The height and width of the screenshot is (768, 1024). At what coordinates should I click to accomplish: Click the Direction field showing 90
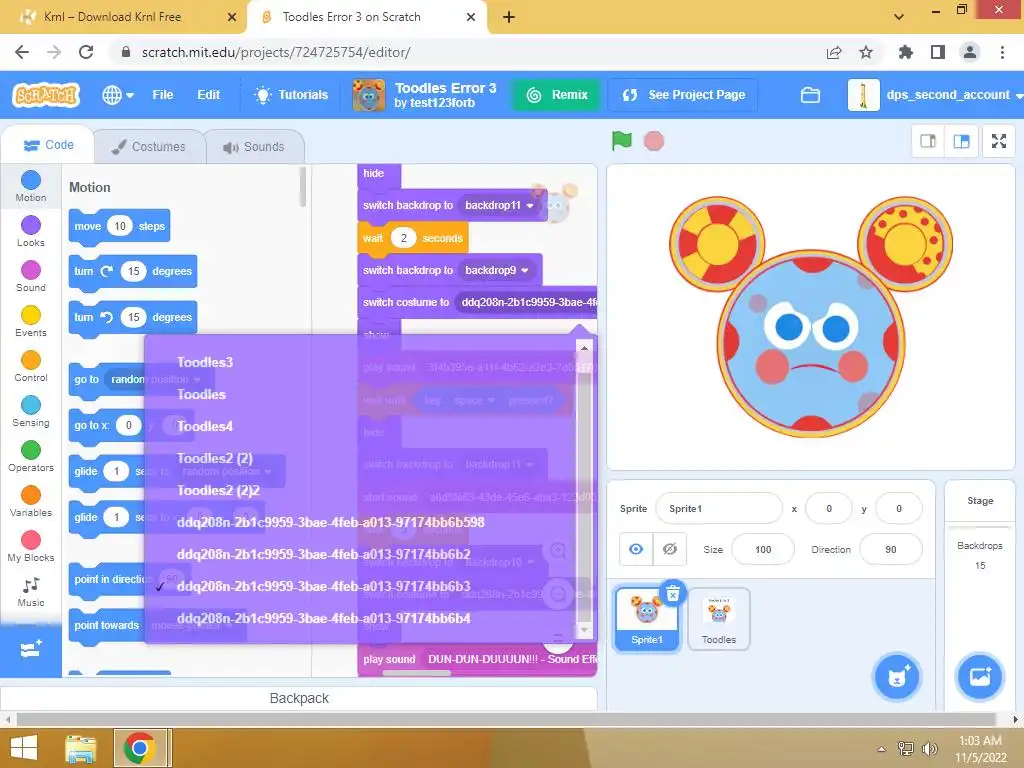click(x=891, y=550)
